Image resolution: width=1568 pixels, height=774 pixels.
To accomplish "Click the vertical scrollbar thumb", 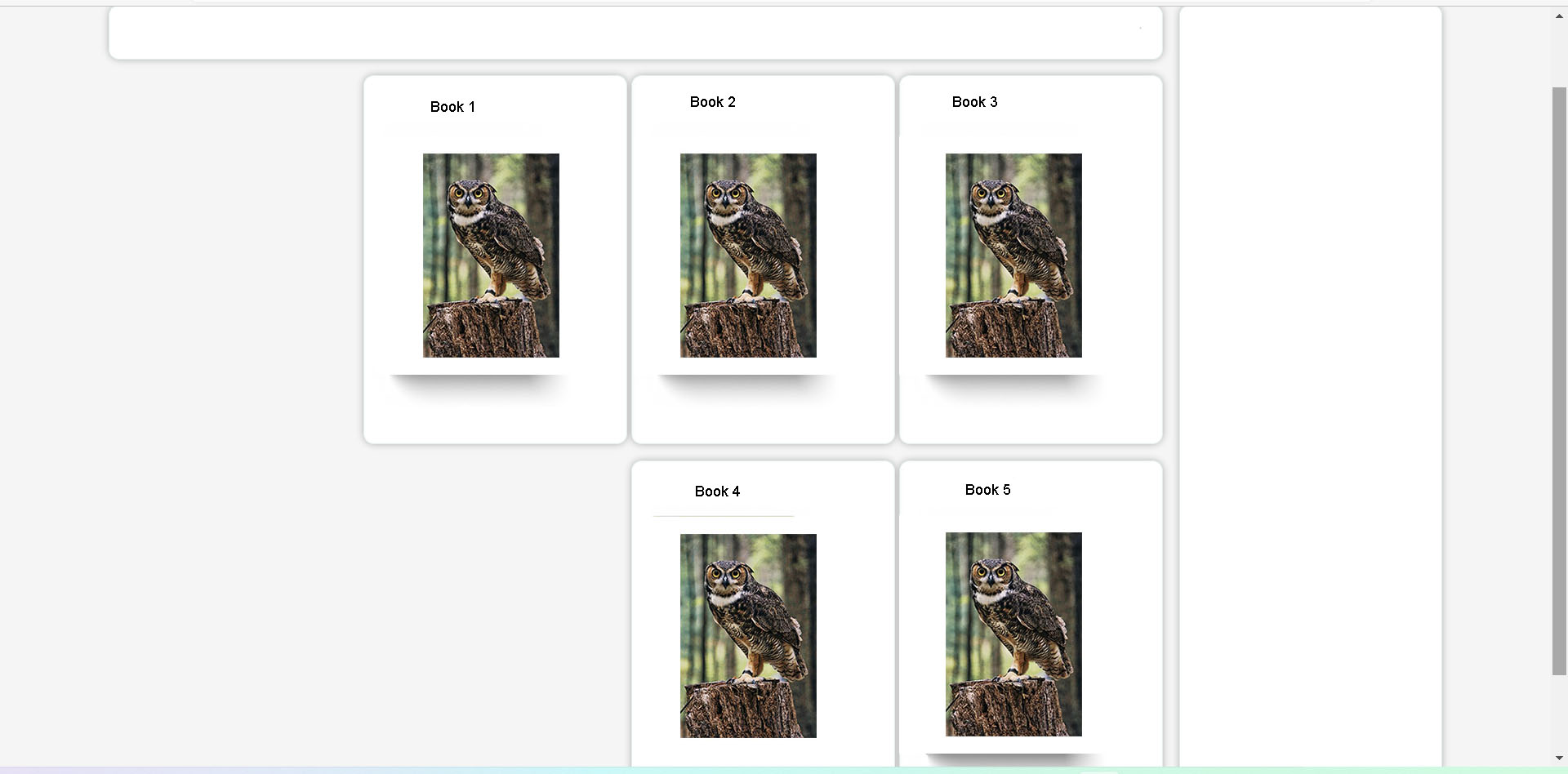I will click(x=1559, y=380).
